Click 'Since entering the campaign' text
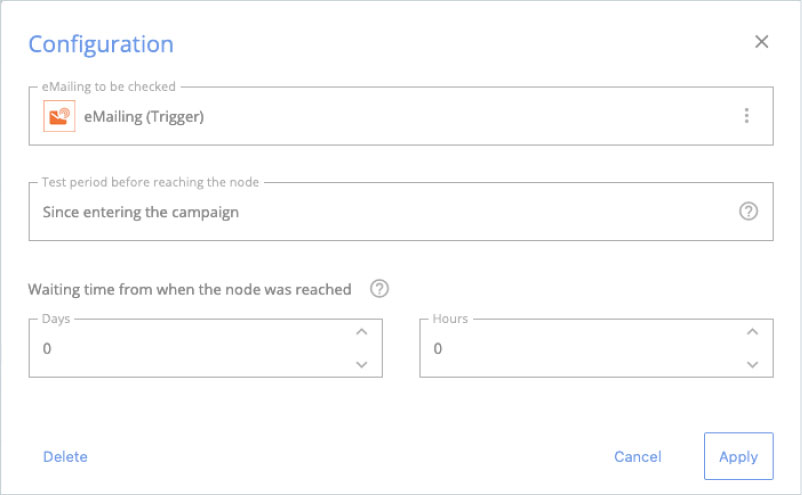The image size is (802, 495). (x=140, y=212)
